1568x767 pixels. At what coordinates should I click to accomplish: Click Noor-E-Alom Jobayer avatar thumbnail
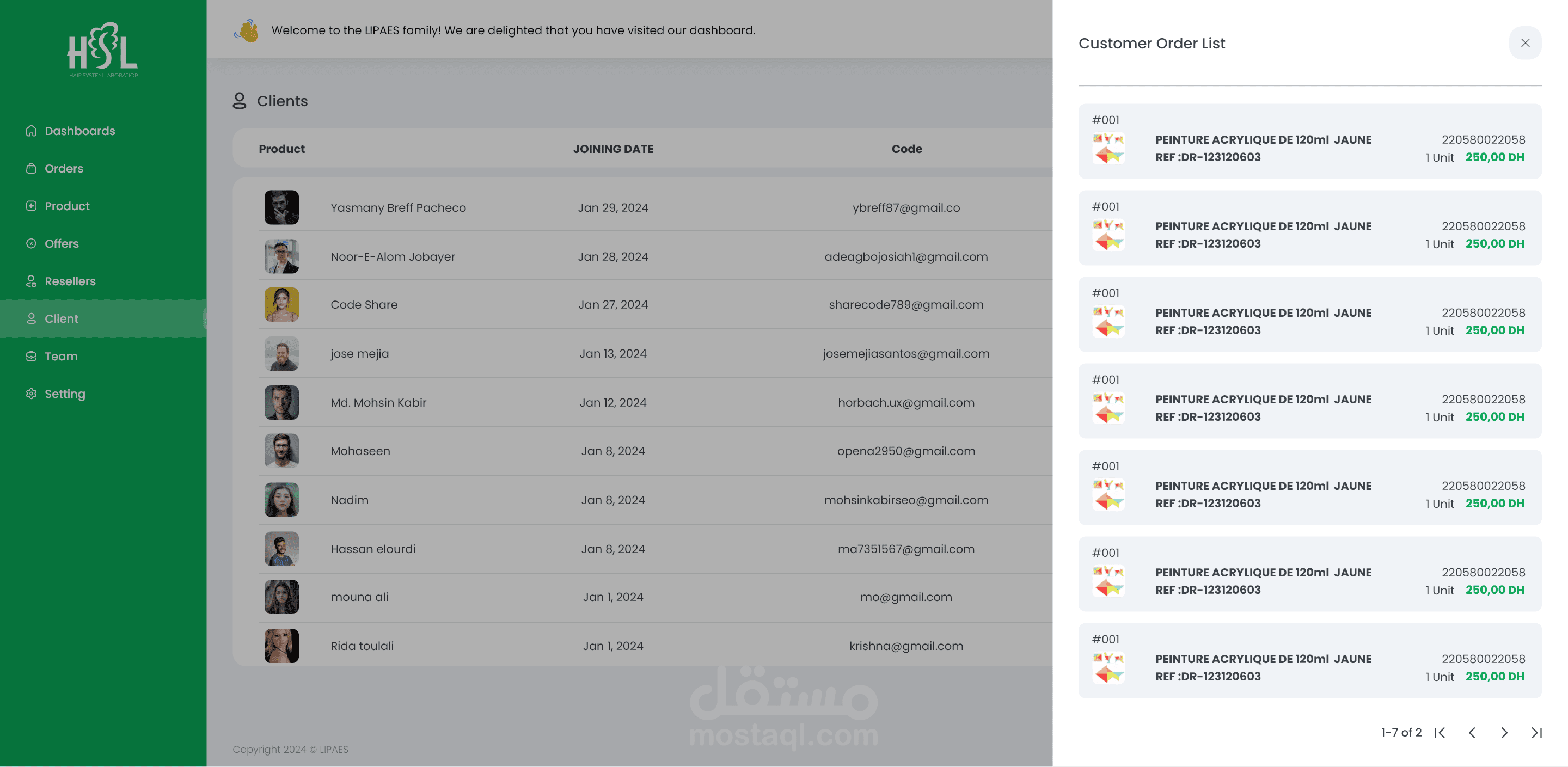pyautogui.click(x=282, y=256)
